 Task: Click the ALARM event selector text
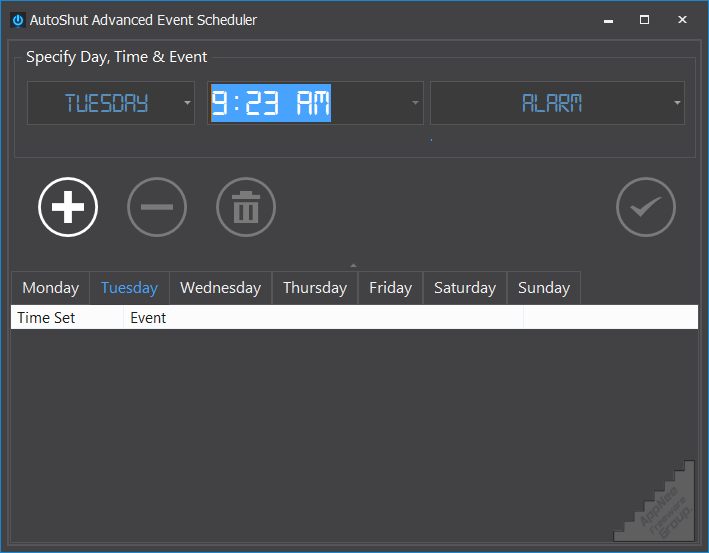click(x=552, y=103)
